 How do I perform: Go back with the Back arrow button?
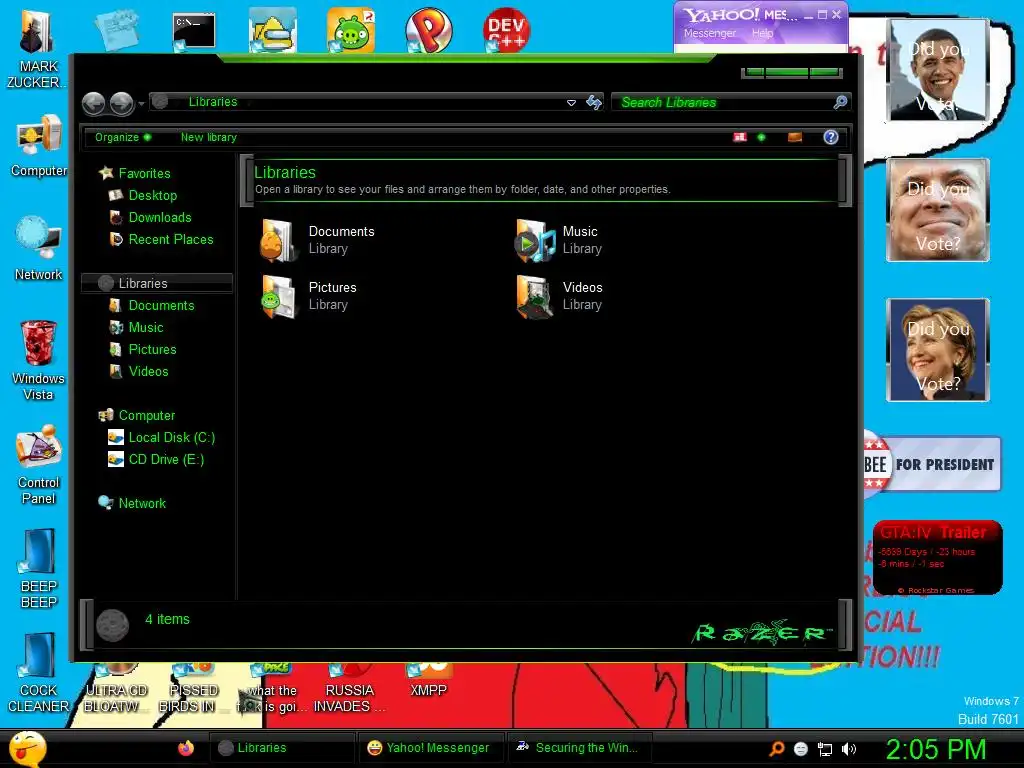93,103
